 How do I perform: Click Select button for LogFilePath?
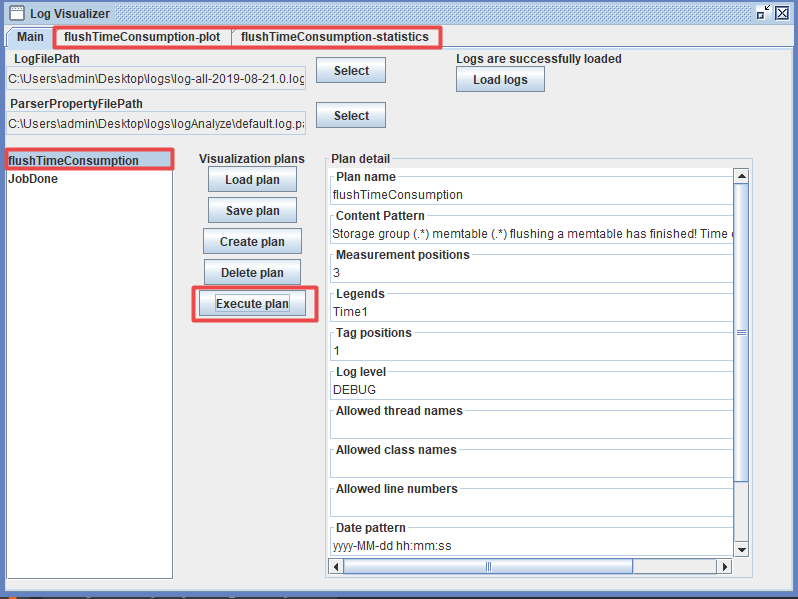pyautogui.click(x=351, y=71)
